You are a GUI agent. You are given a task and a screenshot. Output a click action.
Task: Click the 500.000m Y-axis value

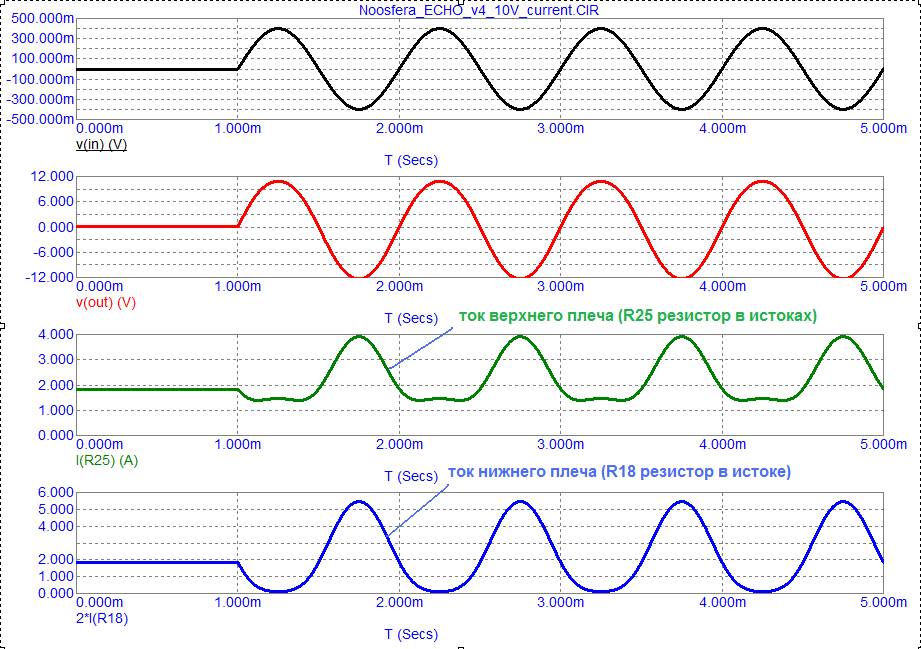tap(42, 19)
